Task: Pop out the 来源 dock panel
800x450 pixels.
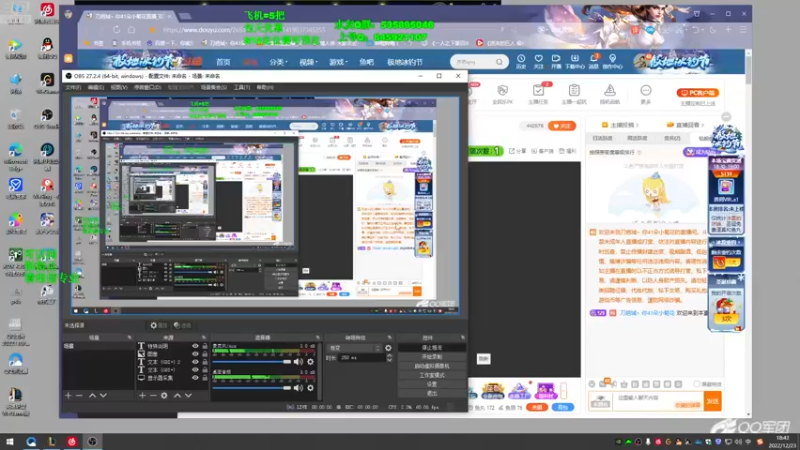Action: [x=204, y=337]
